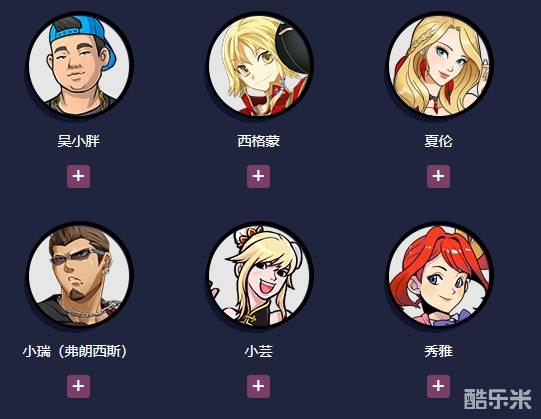Click the 夏伦 name label
Viewport: 541px width, 419px height.
click(x=439, y=141)
